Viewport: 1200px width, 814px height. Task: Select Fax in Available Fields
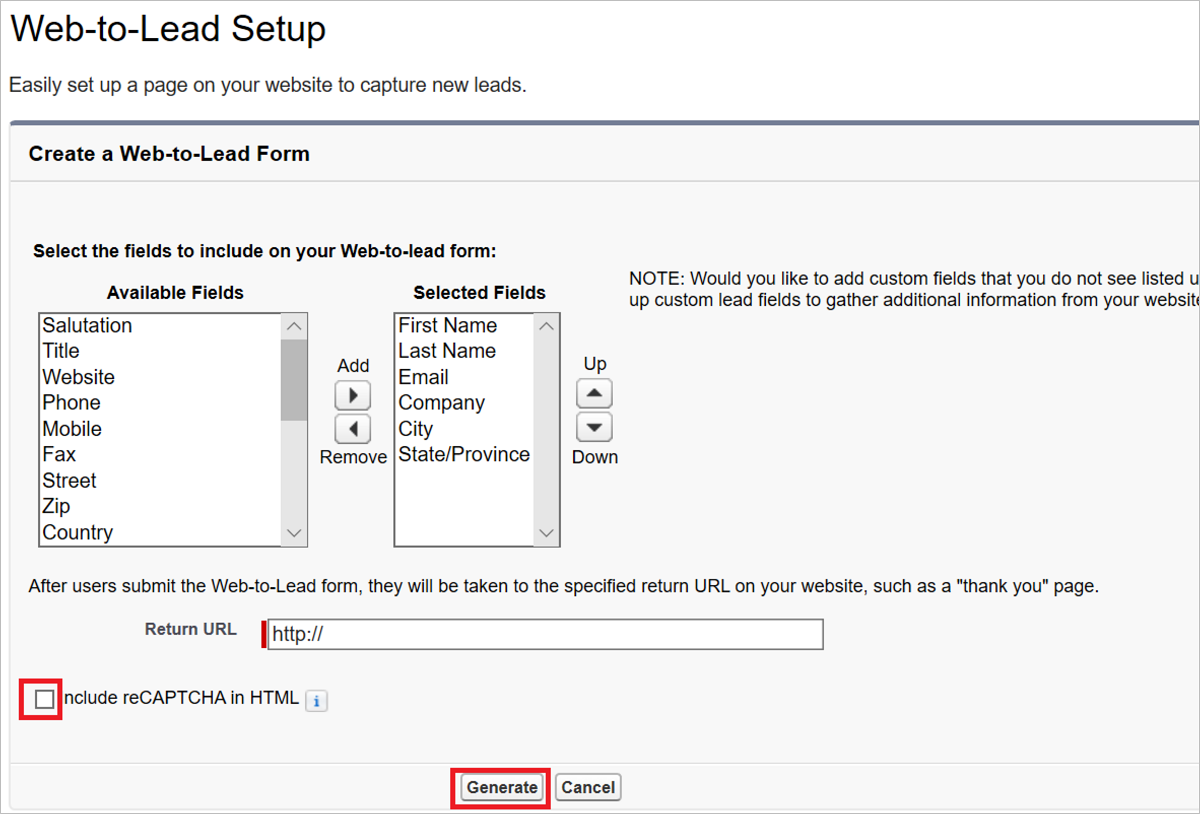[58, 454]
